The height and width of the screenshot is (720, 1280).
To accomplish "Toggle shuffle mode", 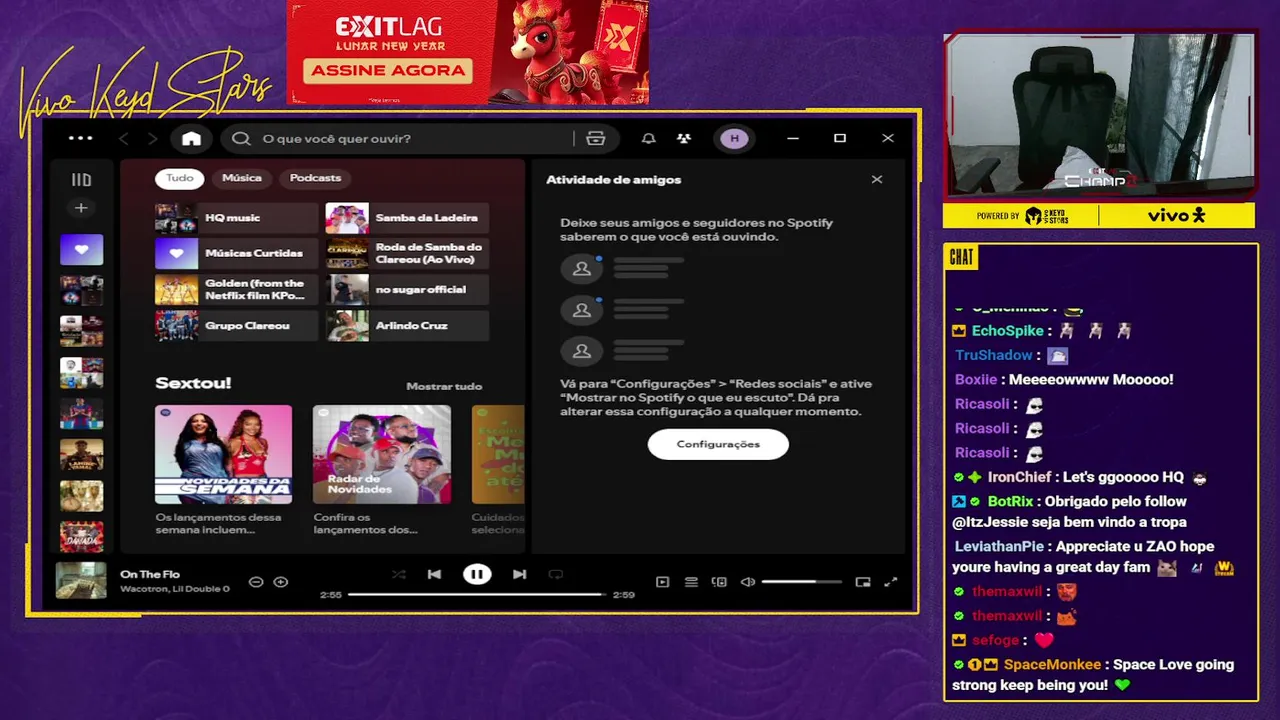I will coord(399,574).
